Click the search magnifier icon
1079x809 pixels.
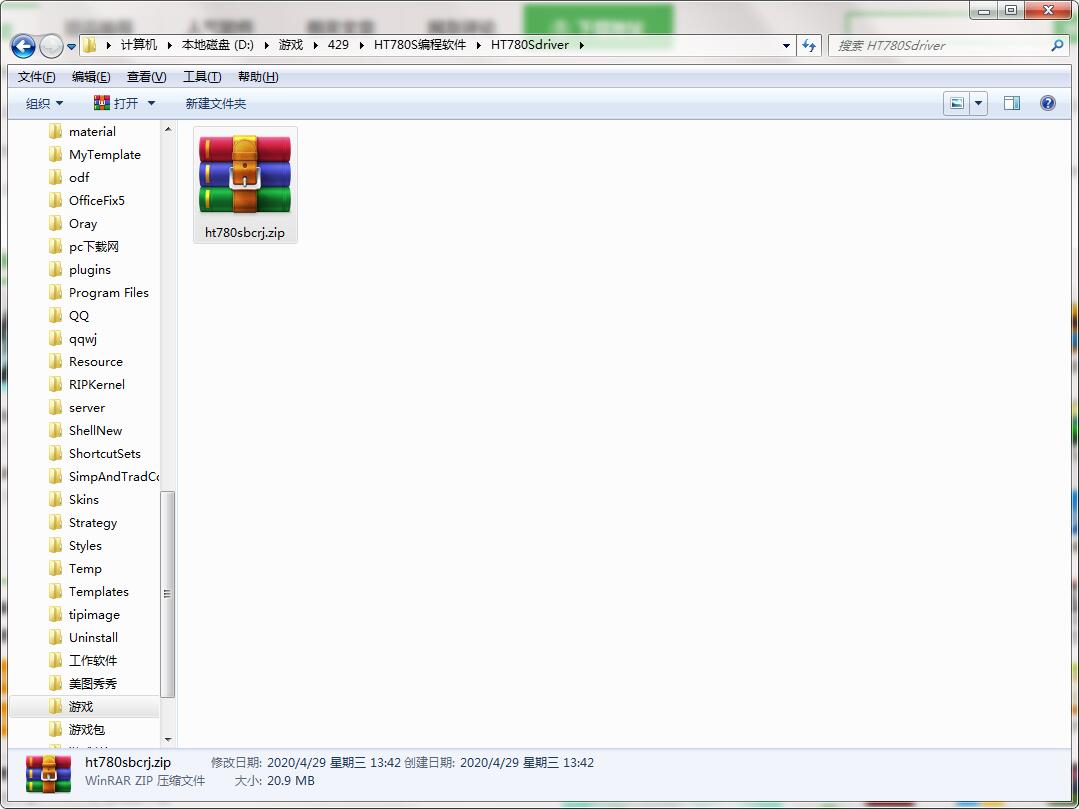[x=1058, y=45]
